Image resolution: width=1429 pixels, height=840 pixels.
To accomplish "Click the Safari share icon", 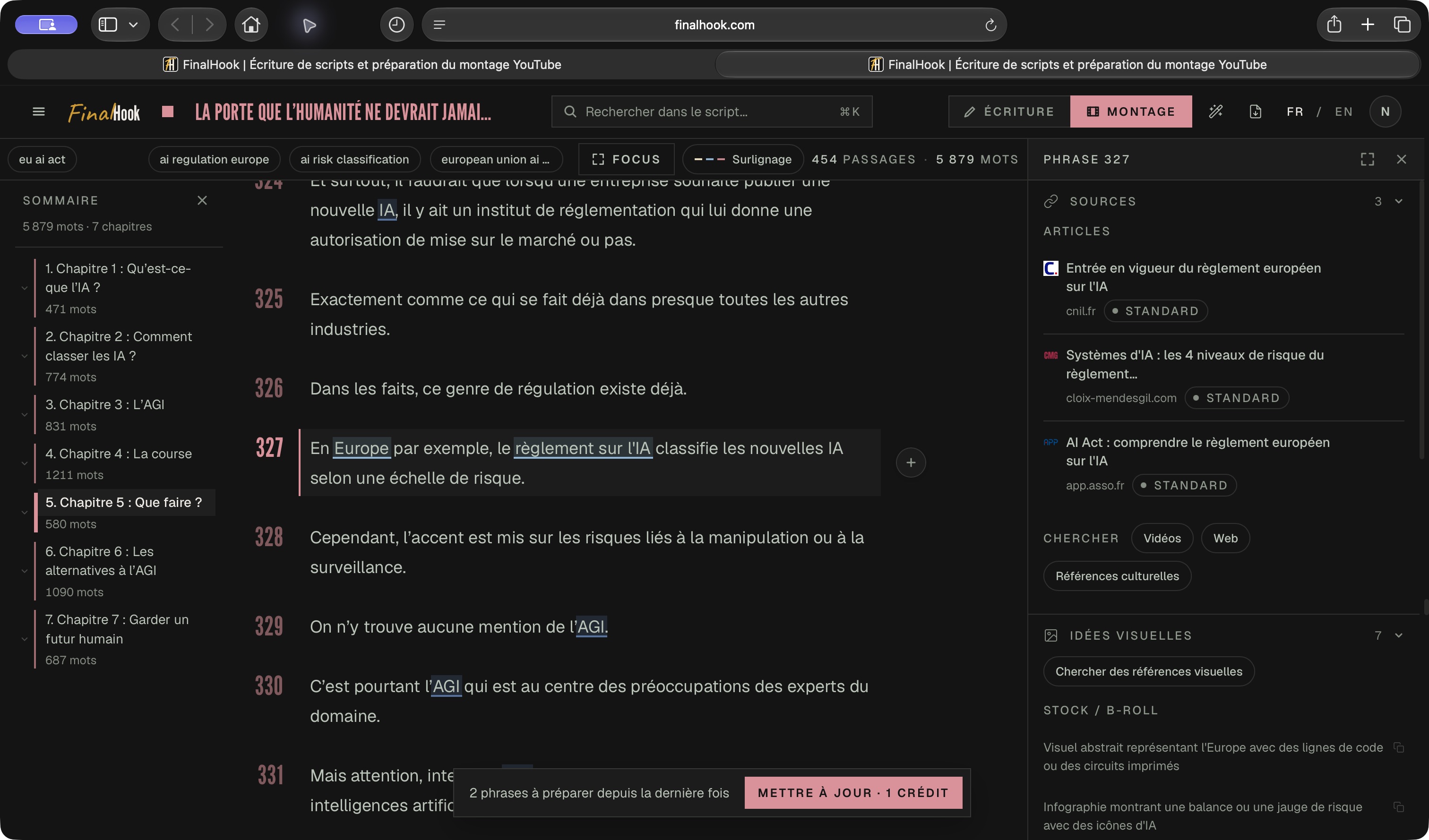I will 1334,25.
